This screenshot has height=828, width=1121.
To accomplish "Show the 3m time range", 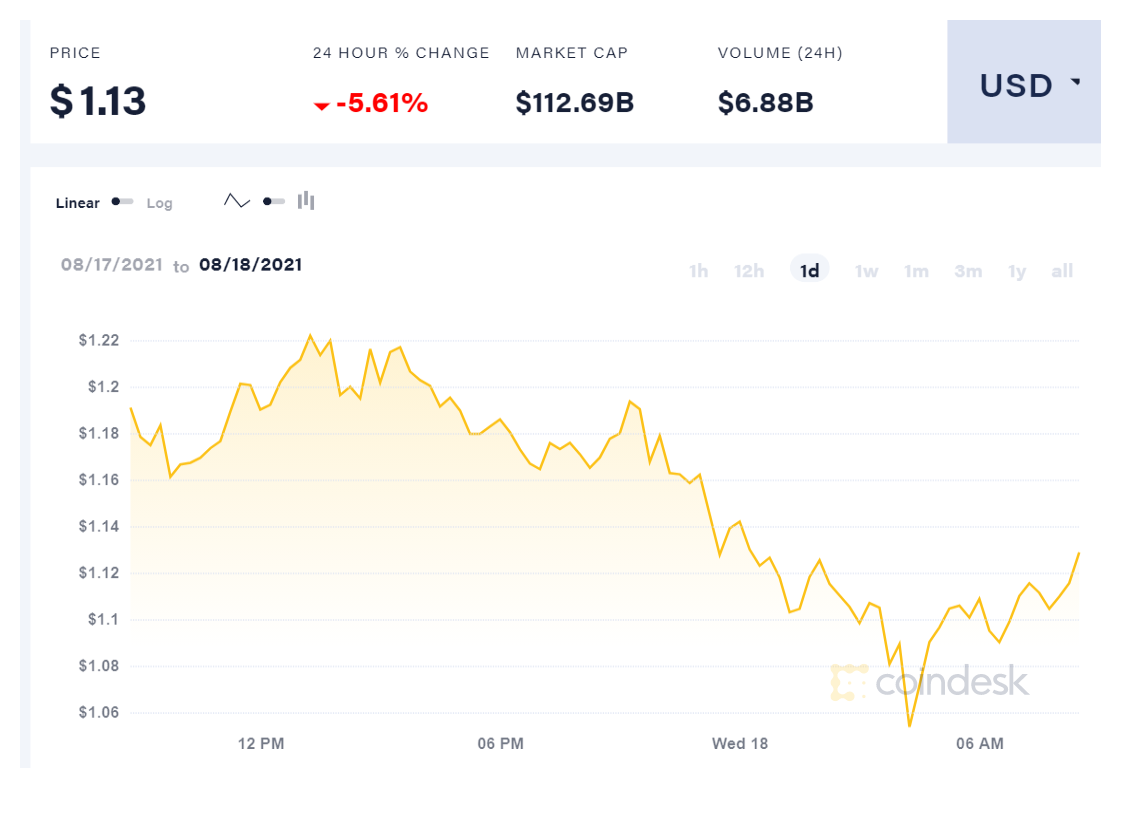I will pos(967,271).
